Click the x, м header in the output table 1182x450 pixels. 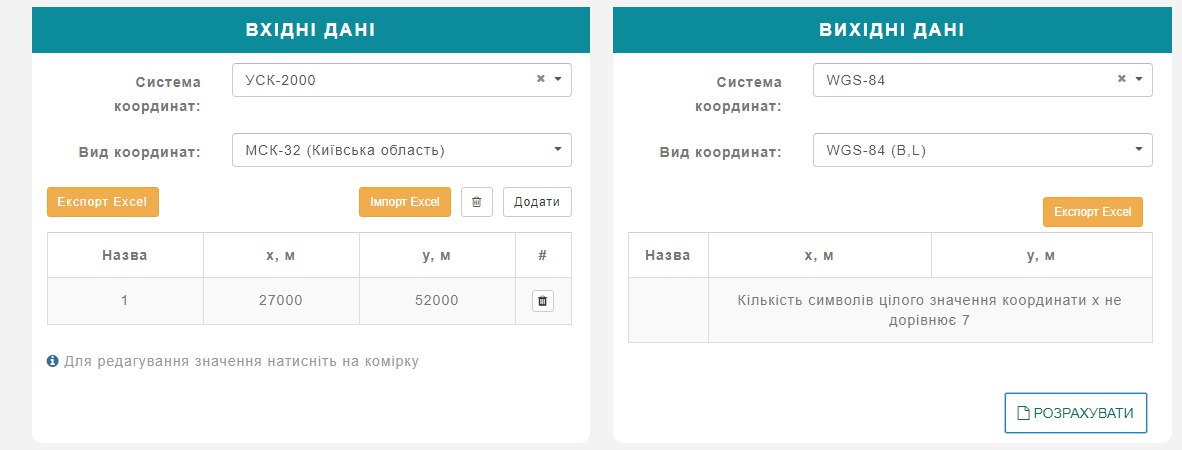point(819,256)
